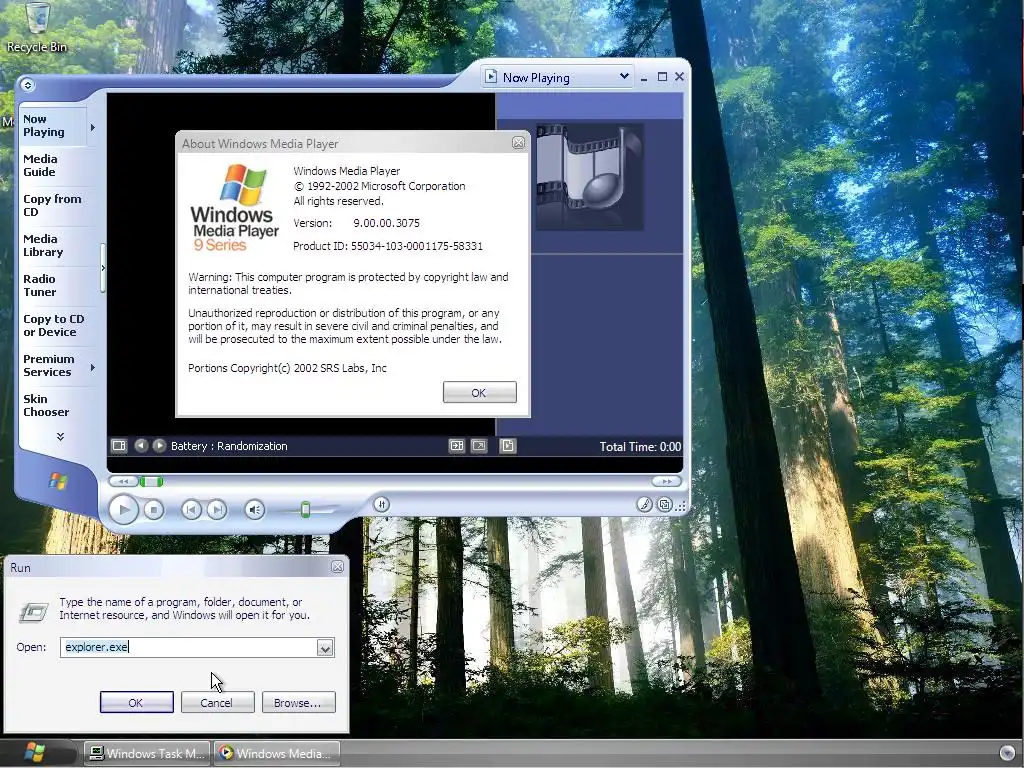Change player color with brush icon
Image resolution: width=1024 pixels, height=768 pixels.
(x=645, y=504)
